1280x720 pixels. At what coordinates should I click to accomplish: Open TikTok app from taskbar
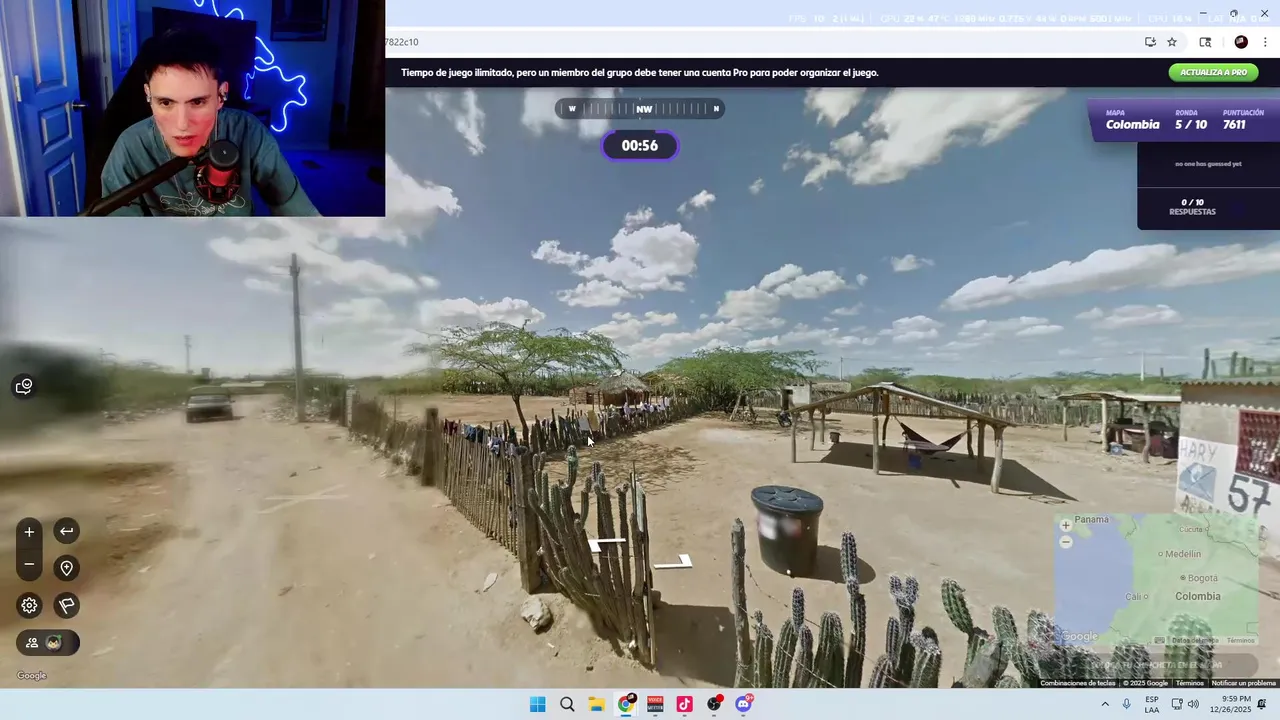(x=685, y=704)
